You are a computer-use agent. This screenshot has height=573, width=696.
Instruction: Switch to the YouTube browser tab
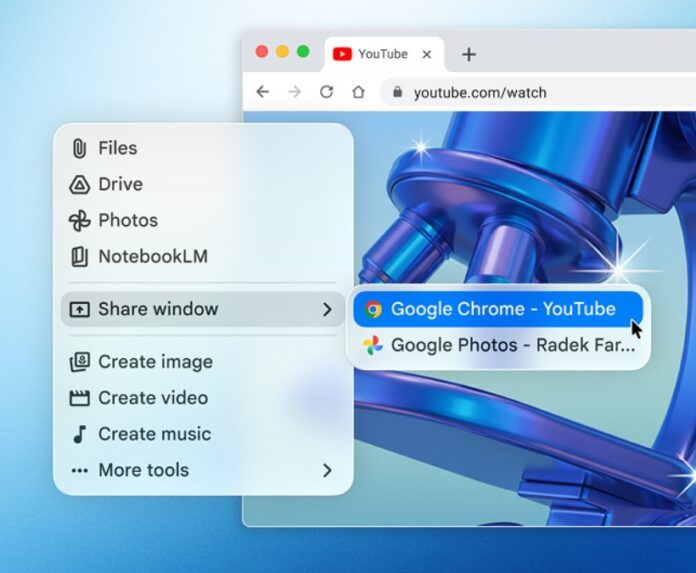tap(384, 54)
